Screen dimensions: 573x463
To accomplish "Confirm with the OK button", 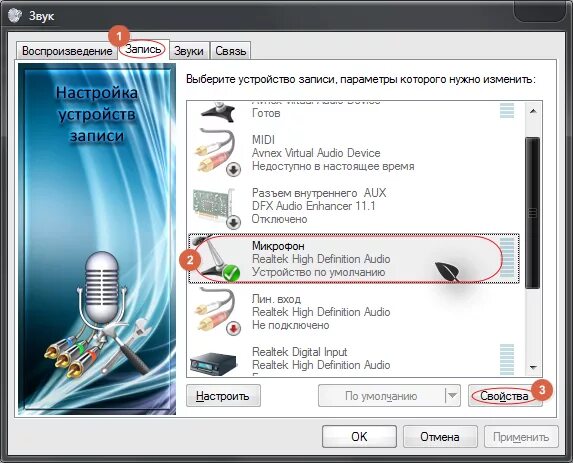I will 359,436.
